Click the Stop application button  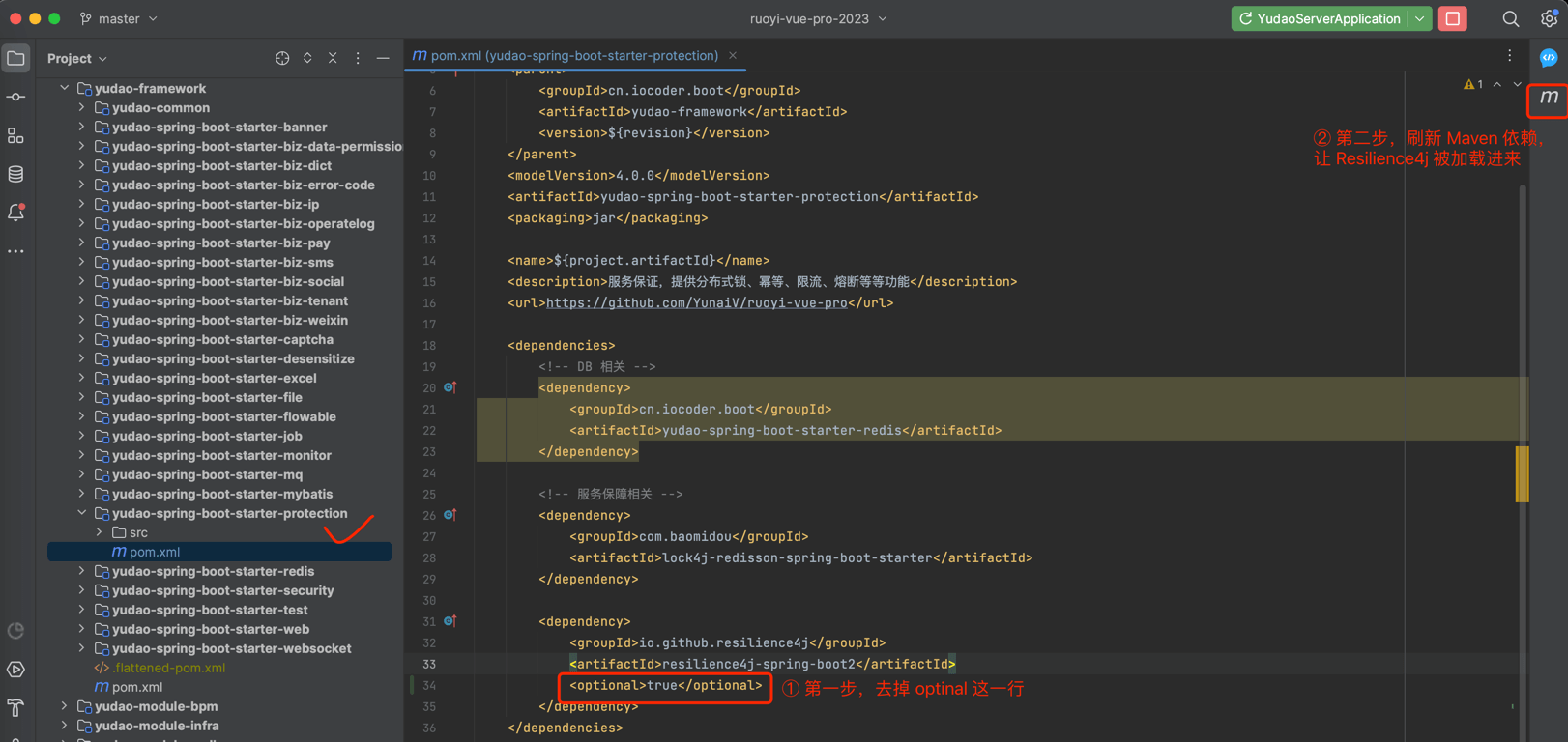[1452, 18]
